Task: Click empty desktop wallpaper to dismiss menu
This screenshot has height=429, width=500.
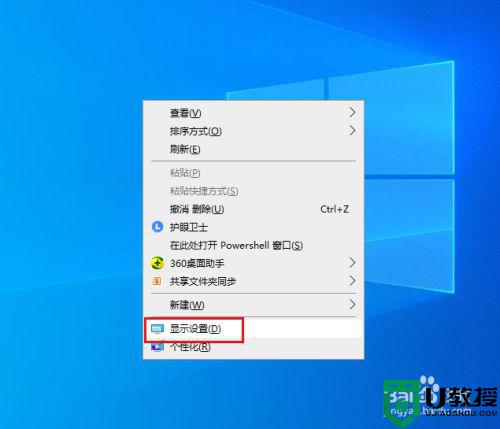Action: (x=67, y=200)
